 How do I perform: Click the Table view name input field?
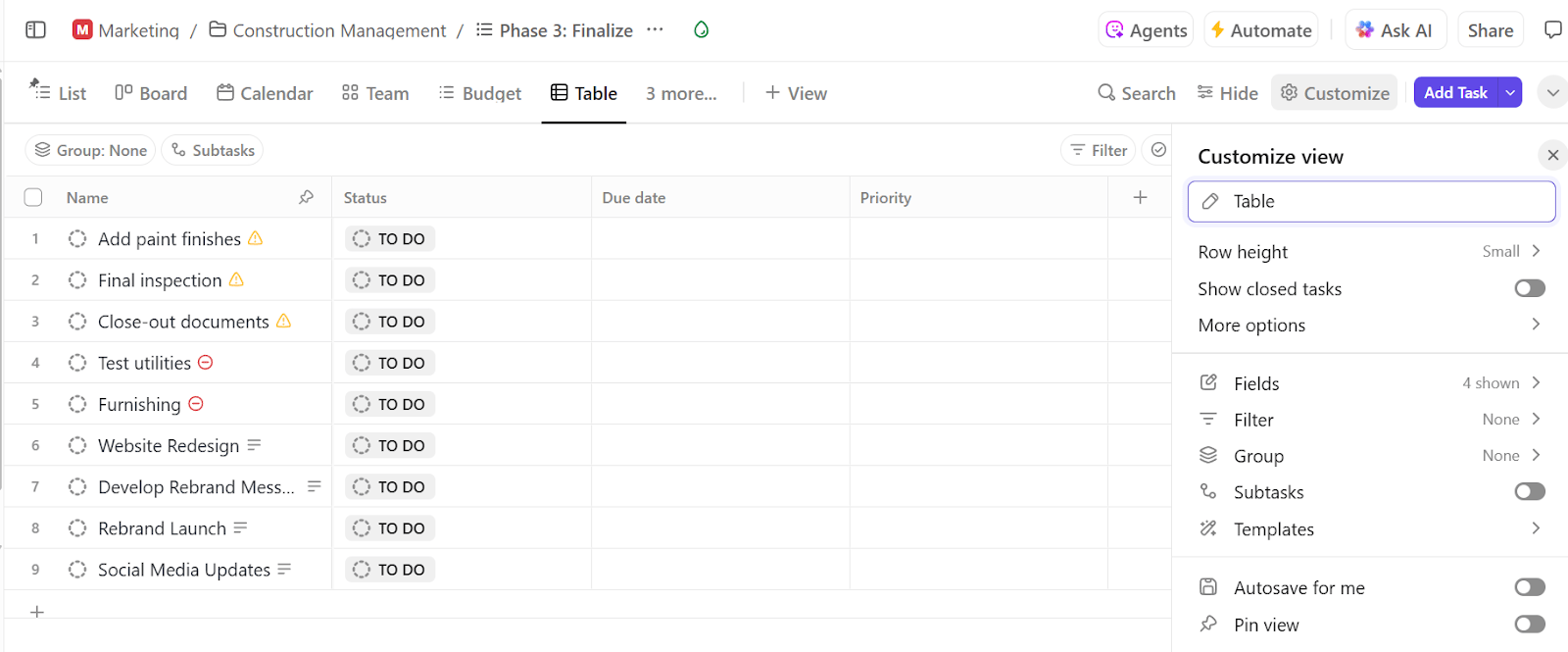click(x=1370, y=201)
